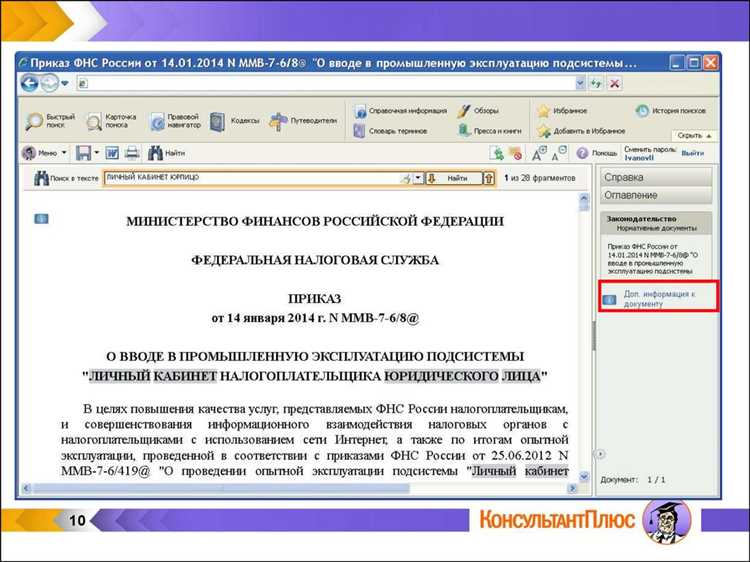Select Приказ ФНС России document entry
Screen dimensions: 750x562
[653, 258]
